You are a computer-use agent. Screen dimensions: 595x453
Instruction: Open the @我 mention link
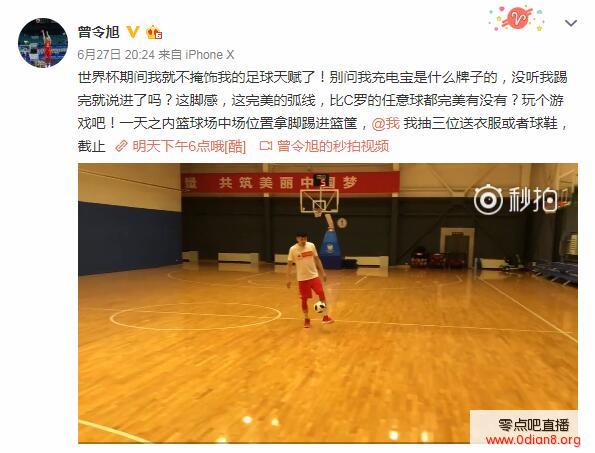click(386, 123)
